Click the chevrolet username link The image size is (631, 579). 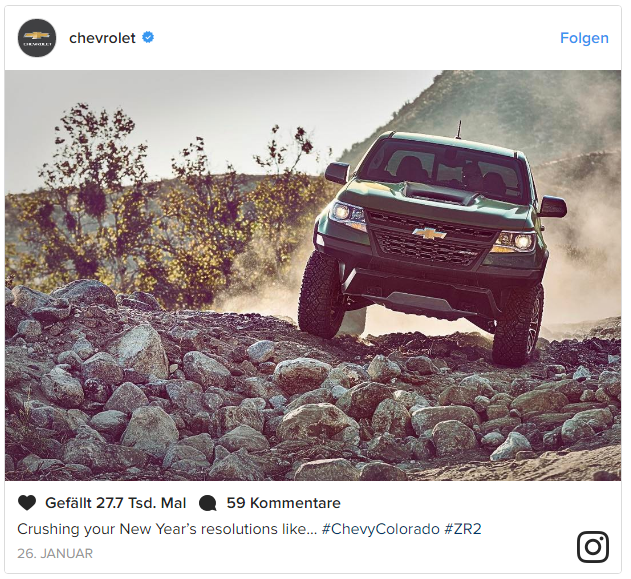(102, 38)
